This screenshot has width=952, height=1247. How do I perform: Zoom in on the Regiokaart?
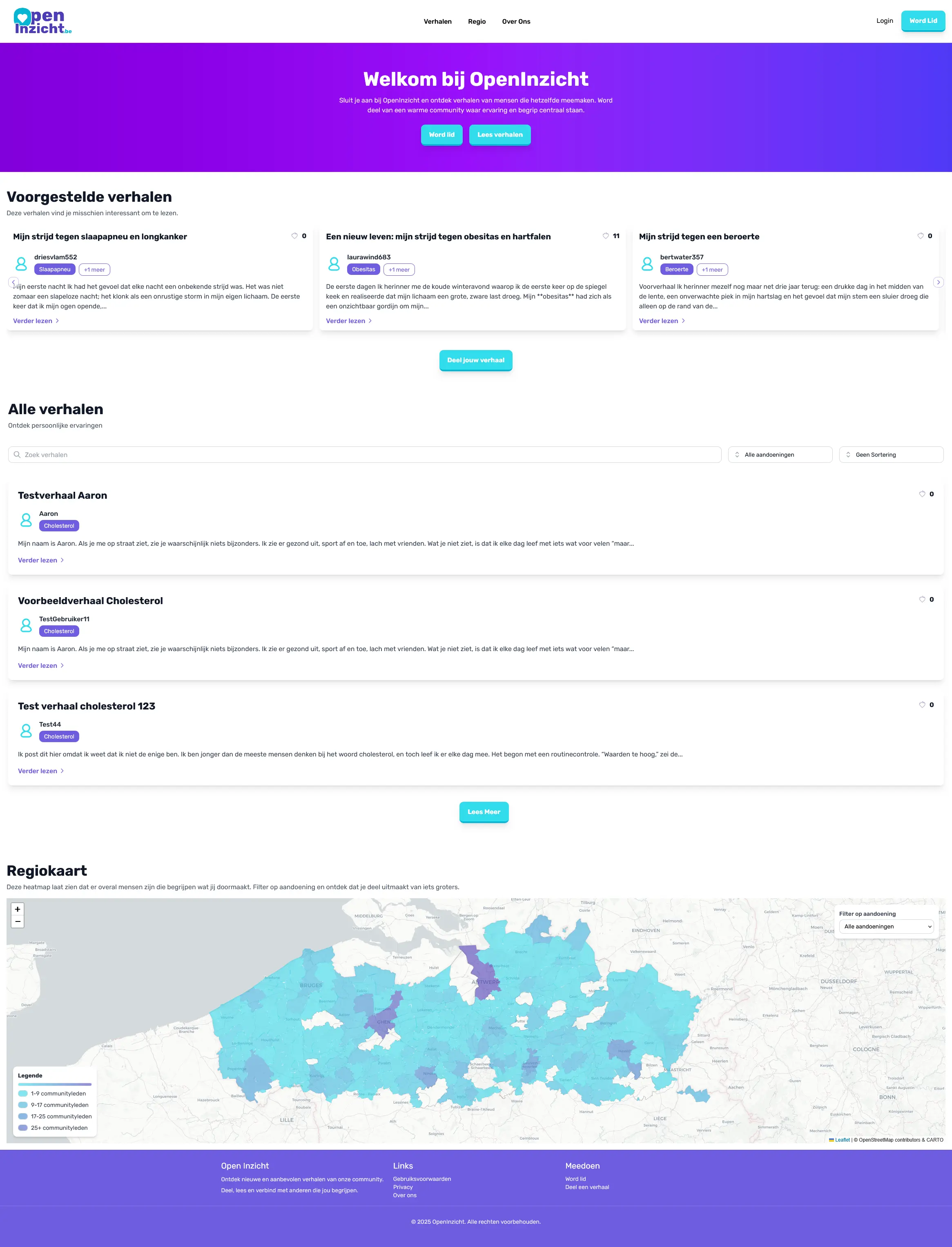pyautogui.click(x=18, y=909)
